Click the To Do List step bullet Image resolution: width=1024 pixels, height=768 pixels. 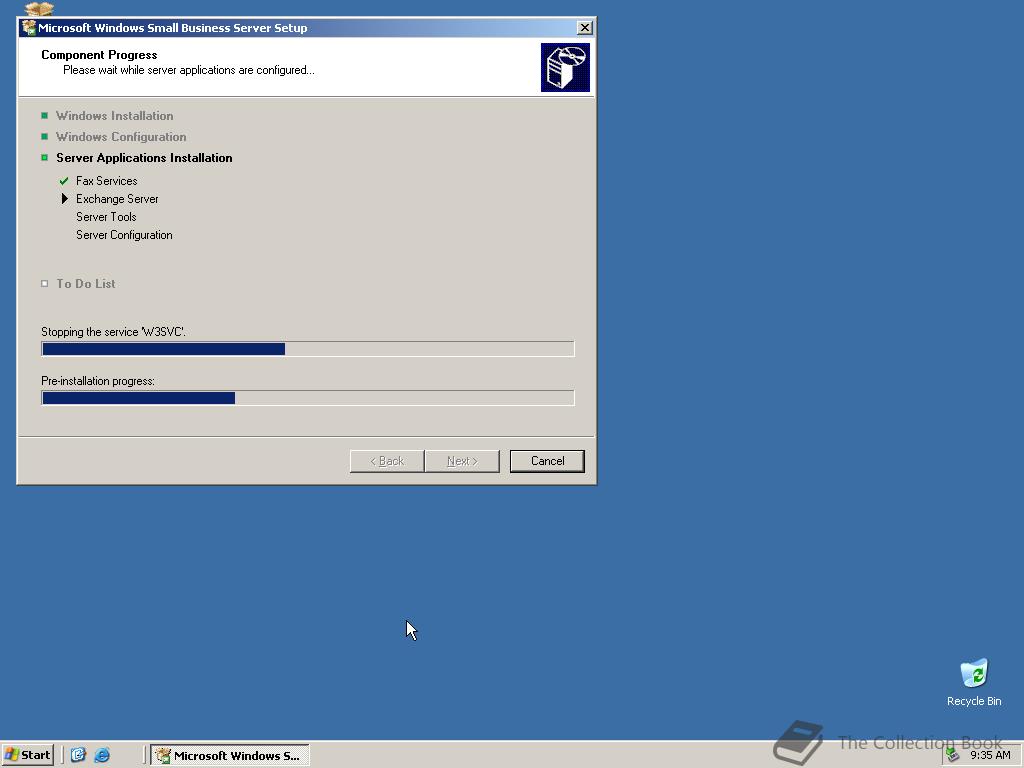click(x=44, y=283)
